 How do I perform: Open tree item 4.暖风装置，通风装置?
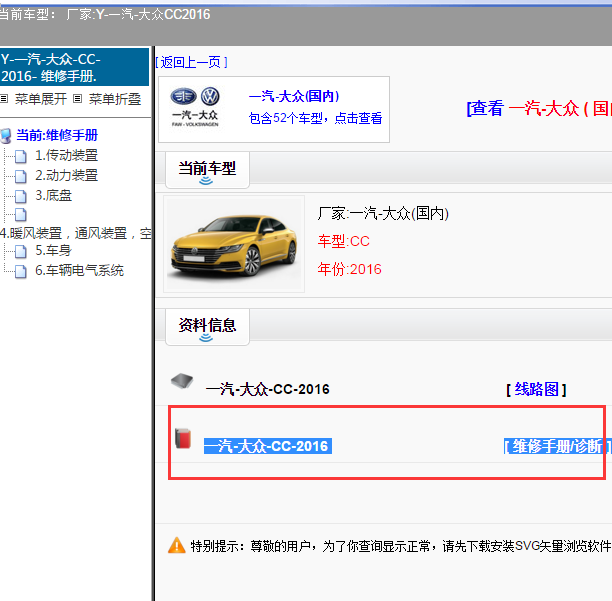[x=76, y=233]
